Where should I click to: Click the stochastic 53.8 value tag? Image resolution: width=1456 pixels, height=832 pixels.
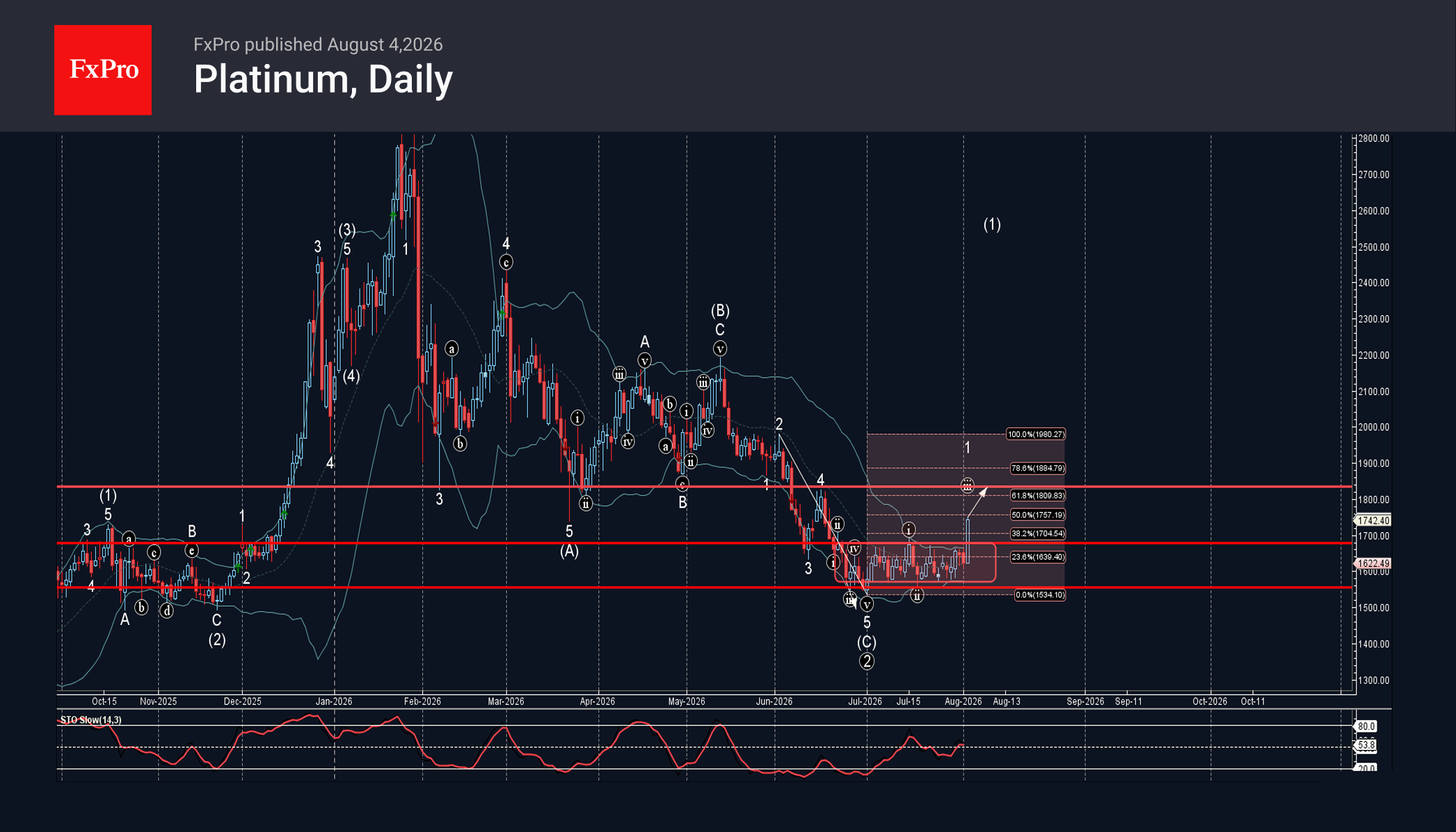coord(1366,745)
